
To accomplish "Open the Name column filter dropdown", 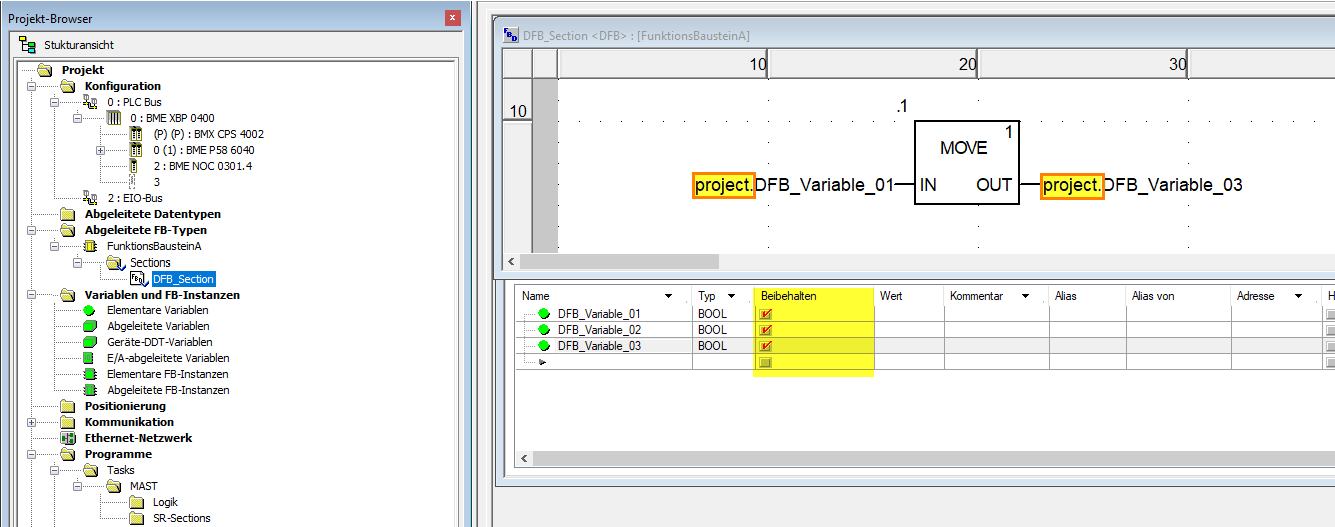I will click(x=669, y=296).
